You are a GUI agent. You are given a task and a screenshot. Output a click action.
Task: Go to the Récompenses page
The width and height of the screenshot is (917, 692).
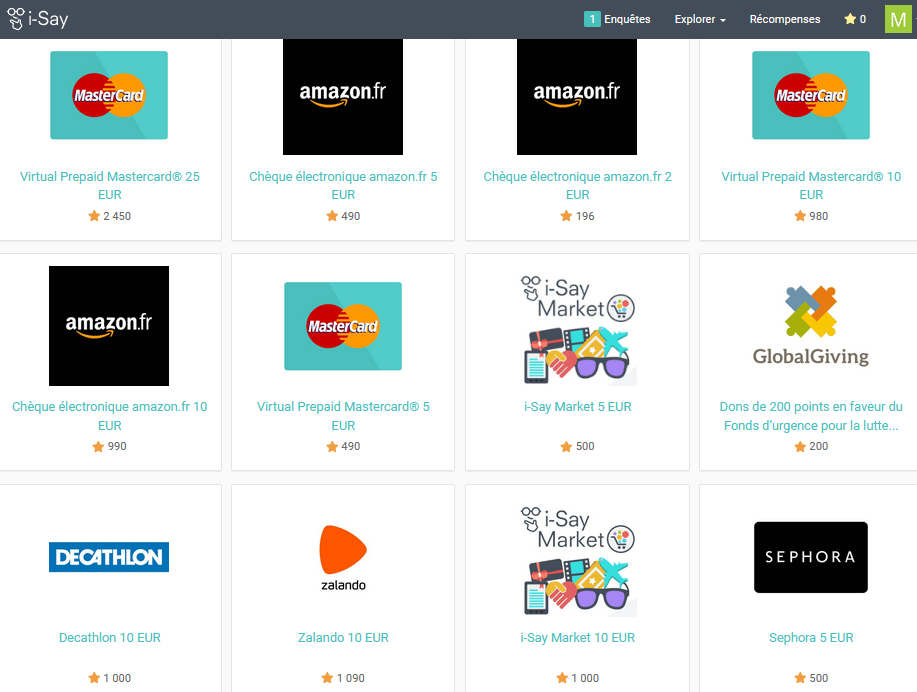(785, 19)
